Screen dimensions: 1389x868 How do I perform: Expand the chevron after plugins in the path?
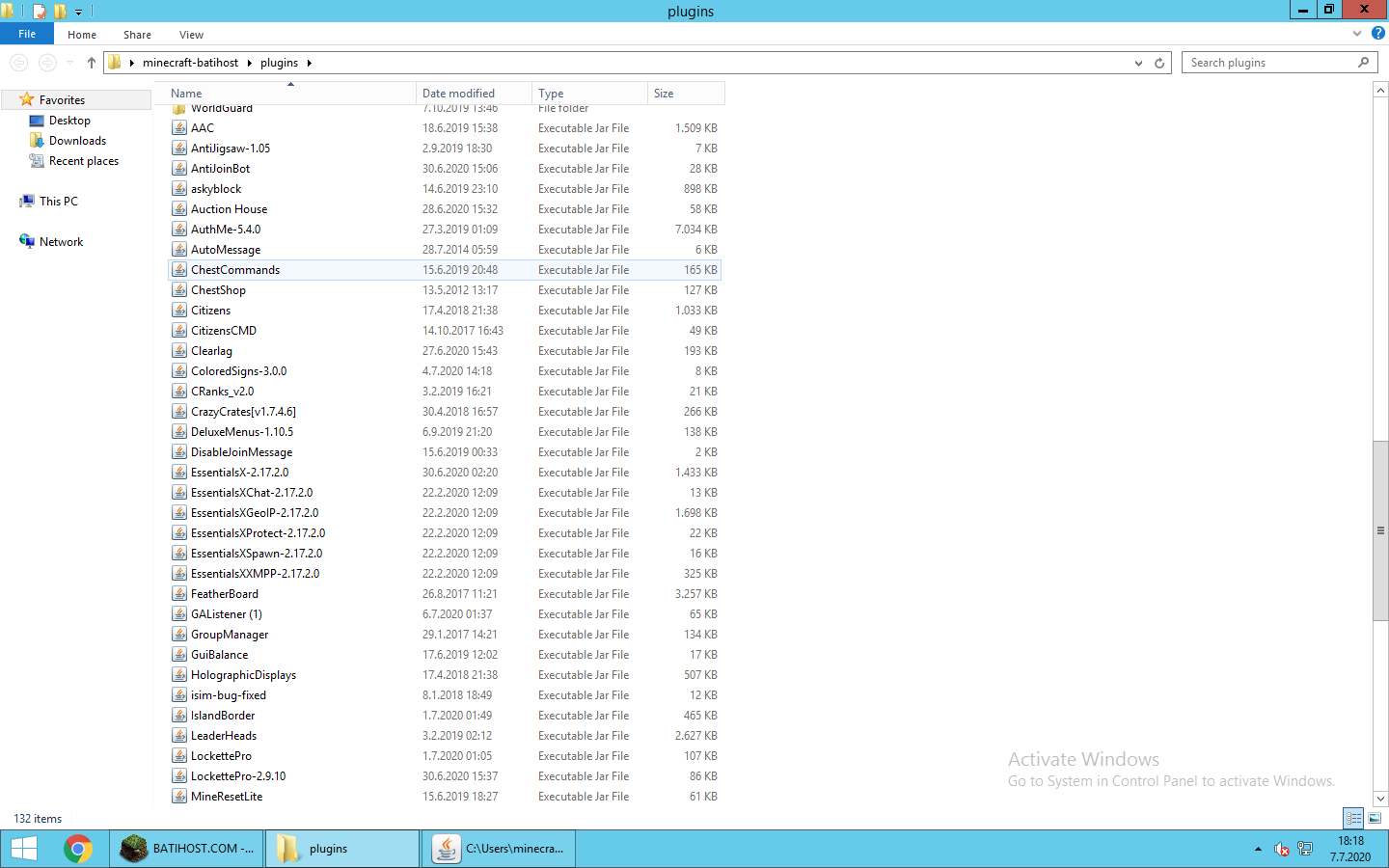click(310, 63)
